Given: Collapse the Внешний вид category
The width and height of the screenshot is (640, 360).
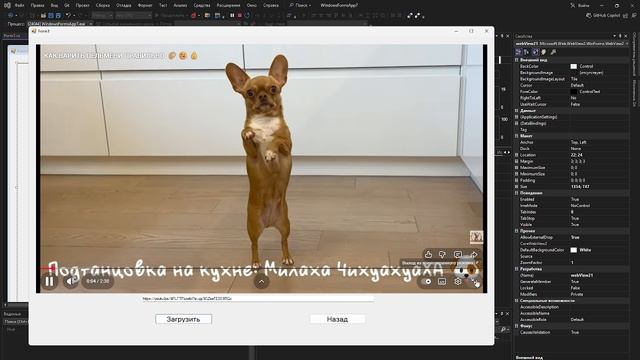Looking at the screenshot, I should pyautogui.click(x=517, y=60).
